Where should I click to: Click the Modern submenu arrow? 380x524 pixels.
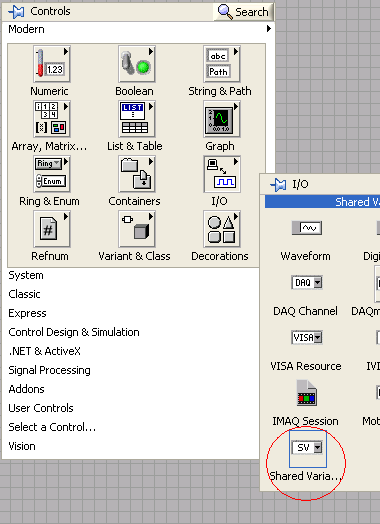269,29
